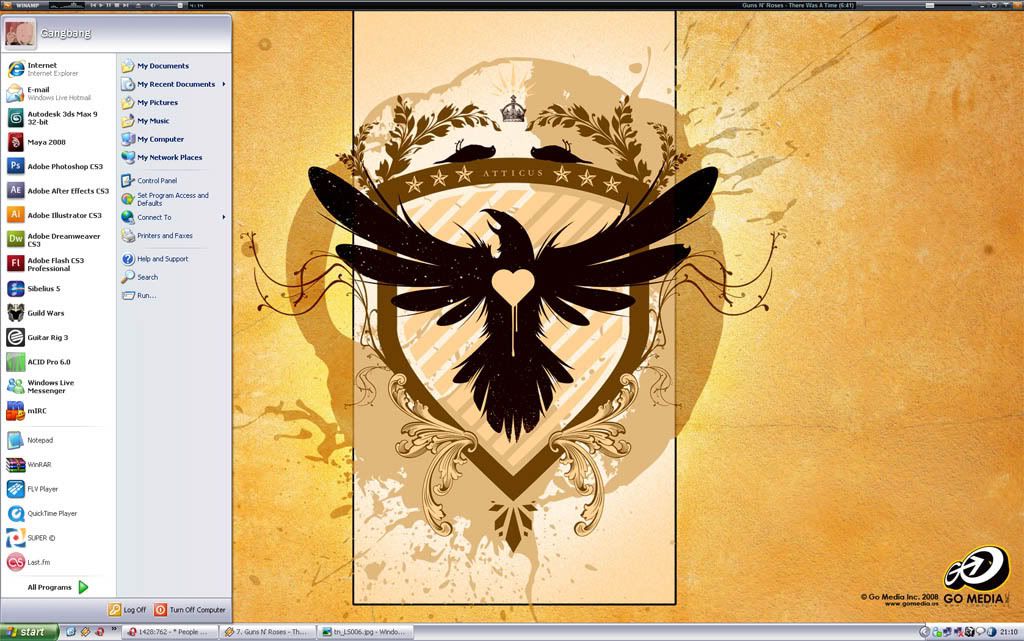The height and width of the screenshot is (641, 1024).
Task: Open Guitar Rig 3
Action: (x=57, y=337)
